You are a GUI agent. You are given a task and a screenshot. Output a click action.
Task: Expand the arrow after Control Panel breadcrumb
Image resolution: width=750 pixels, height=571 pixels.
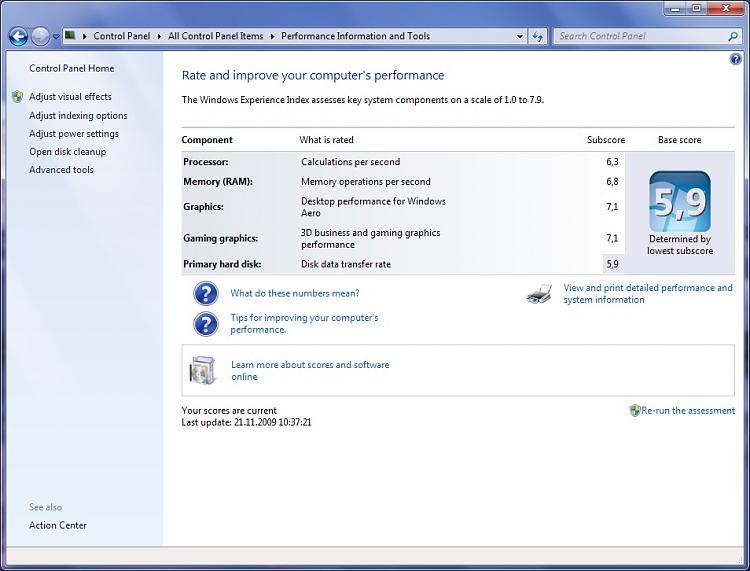(x=159, y=36)
